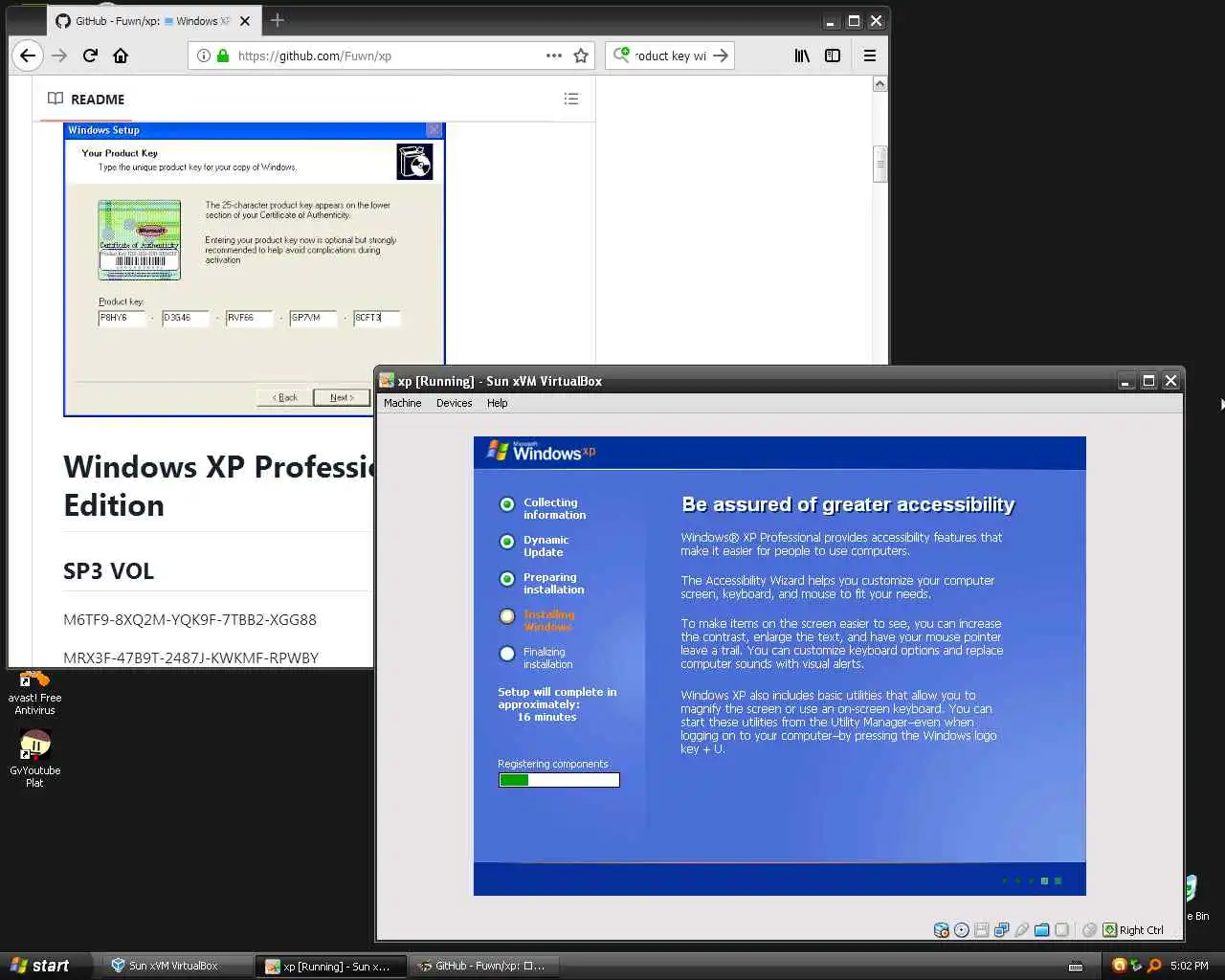Open the VirtualBox Devices menu

[x=454, y=403]
